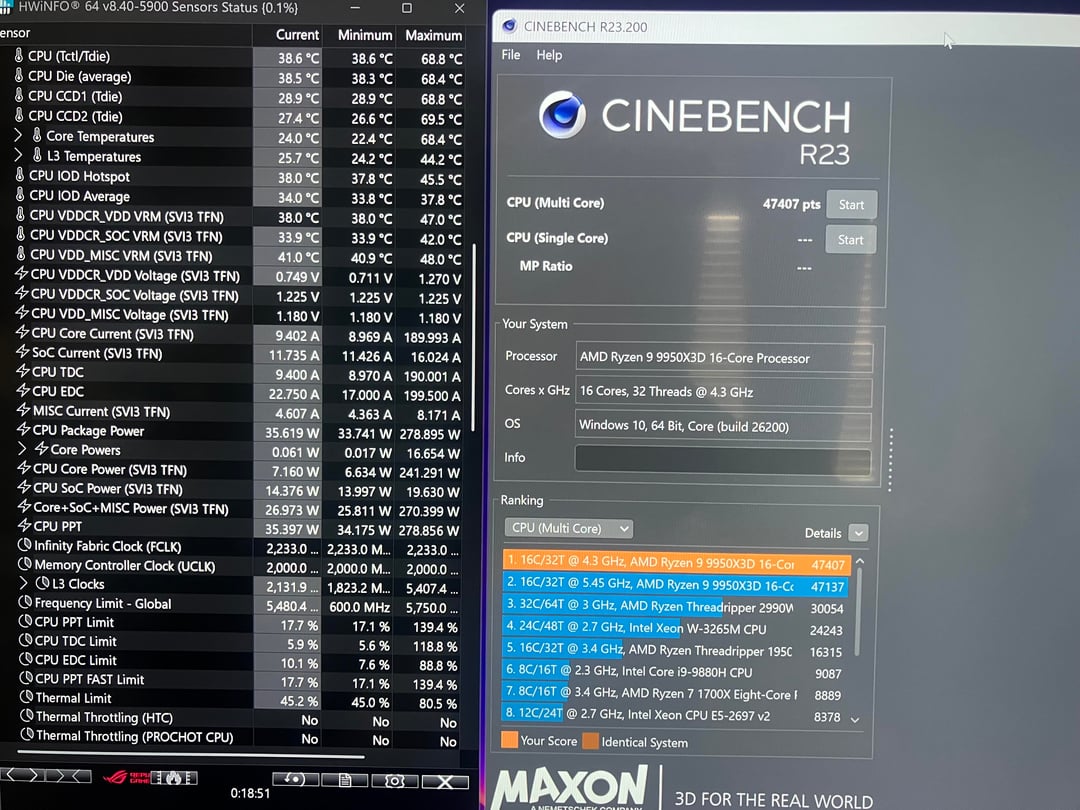Click the flame icon button in HWiNFO toolbar
Viewport: 1080px width, 810px height.
click(174, 778)
